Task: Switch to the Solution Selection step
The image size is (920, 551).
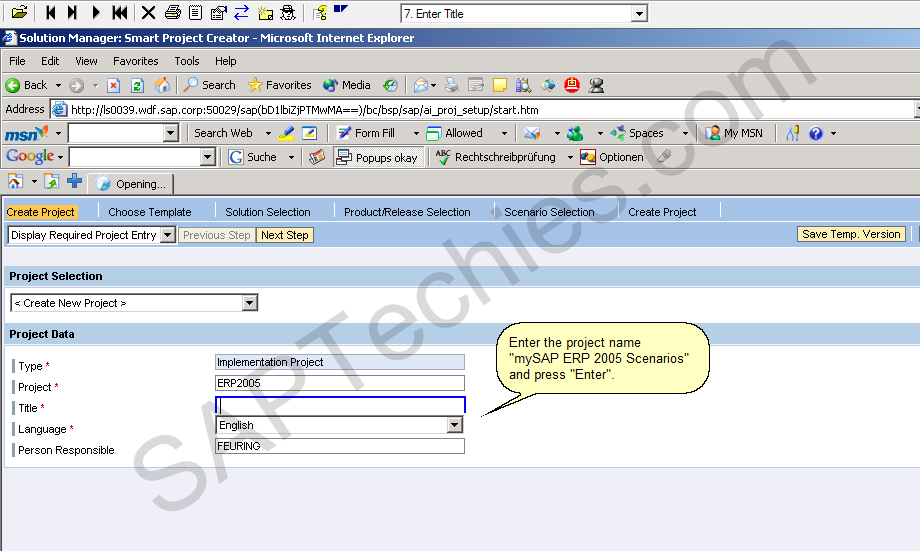Action: pyautogui.click(x=268, y=212)
